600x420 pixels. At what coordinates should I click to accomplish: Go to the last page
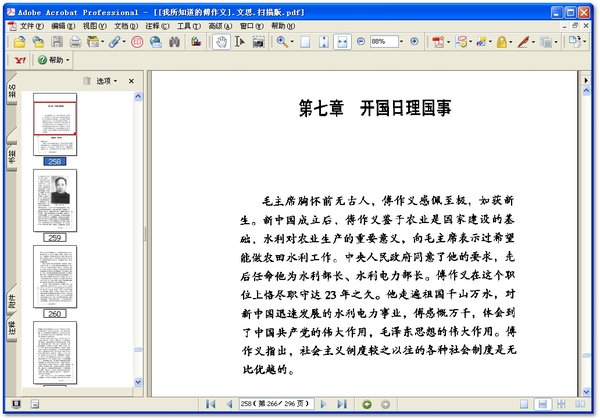tap(342, 404)
